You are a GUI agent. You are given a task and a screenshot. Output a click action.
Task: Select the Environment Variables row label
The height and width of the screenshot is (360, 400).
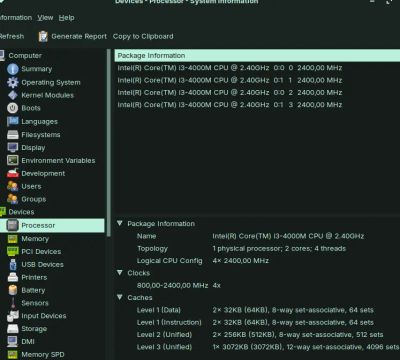click(58, 160)
